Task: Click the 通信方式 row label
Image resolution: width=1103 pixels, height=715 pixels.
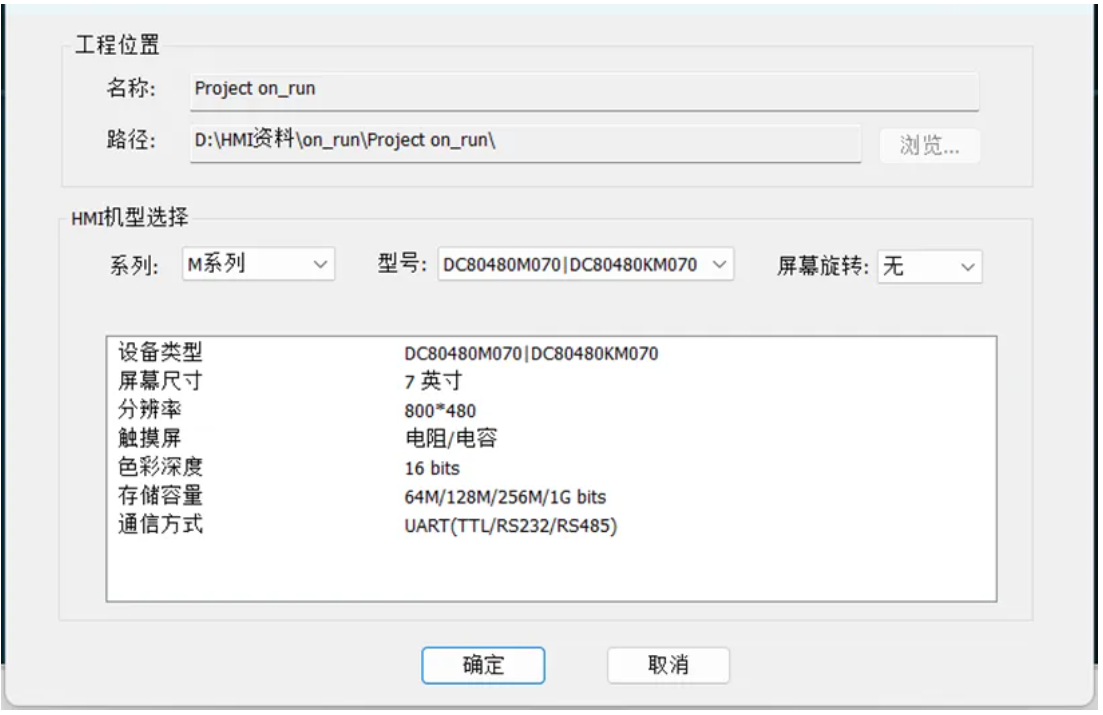Action: (x=160, y=525)
